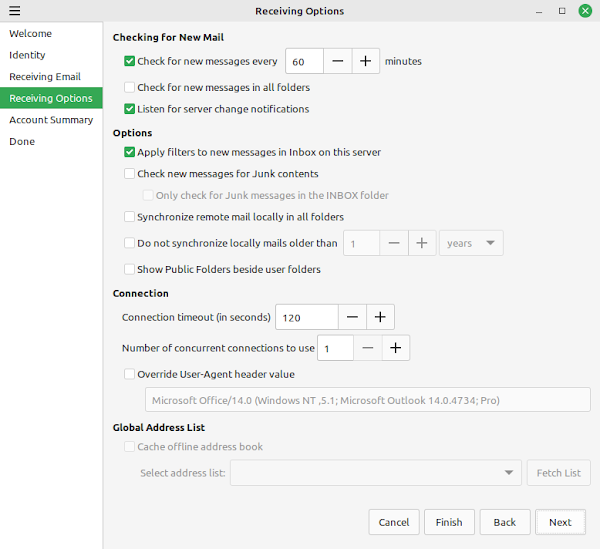Viewport: 600px width, 549px height.
Task: Expand the Select address list combo box
Action: 376,473
